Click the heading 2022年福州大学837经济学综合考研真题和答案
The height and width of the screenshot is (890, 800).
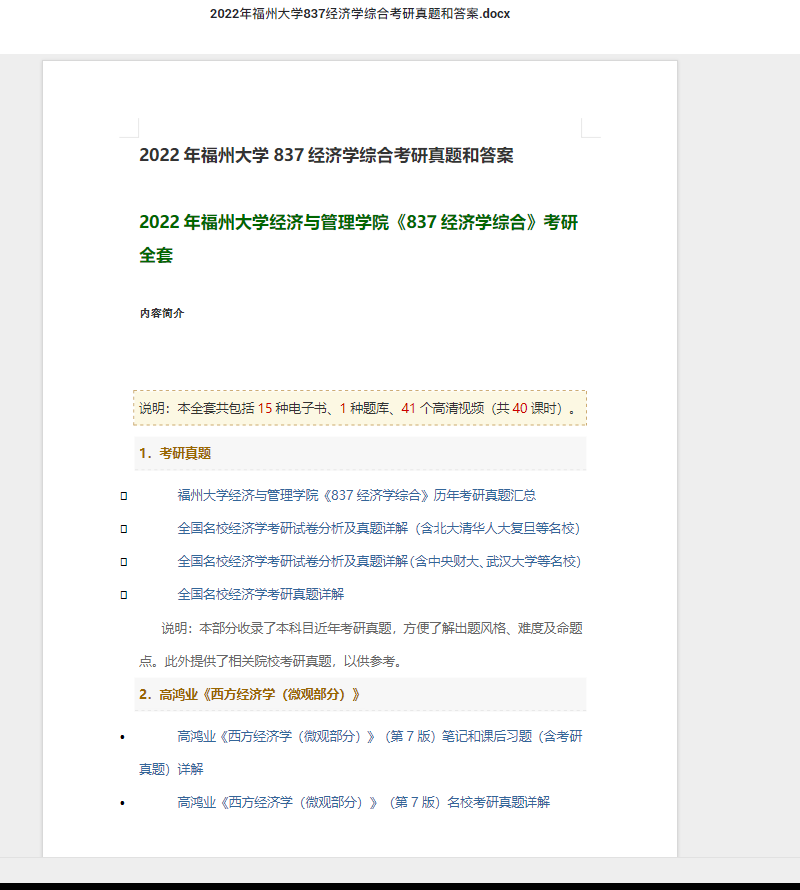pos(326,155)
